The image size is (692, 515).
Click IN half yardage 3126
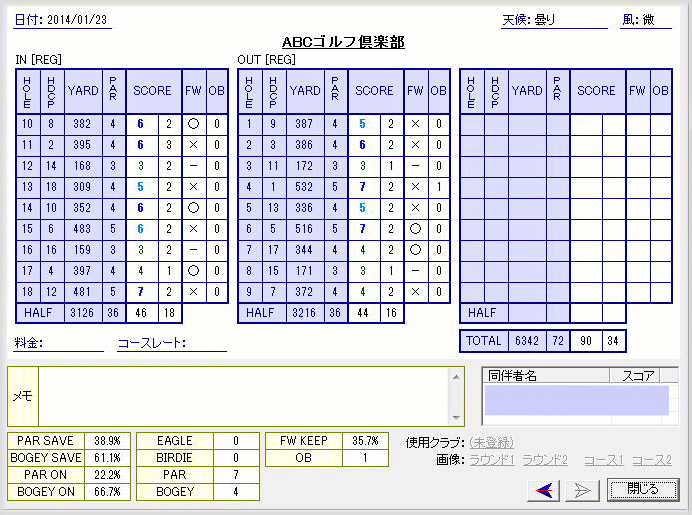click(x=83, y=313)
